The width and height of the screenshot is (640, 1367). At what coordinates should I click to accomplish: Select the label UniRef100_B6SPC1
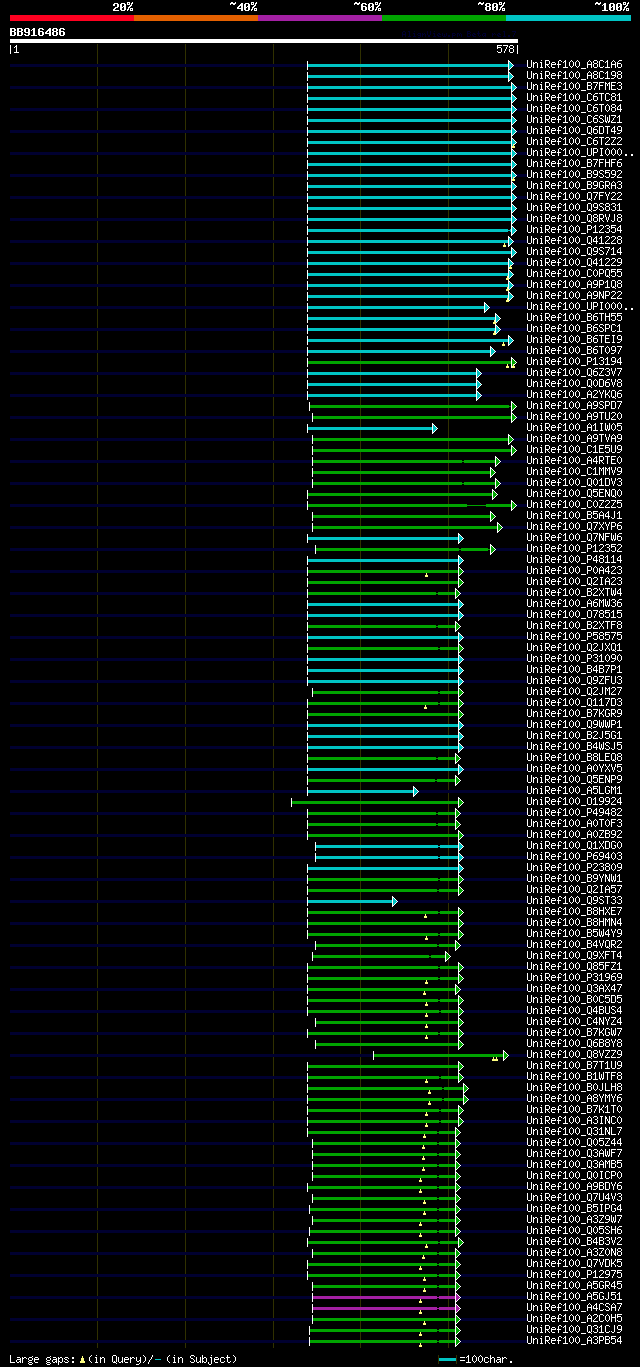574,328
